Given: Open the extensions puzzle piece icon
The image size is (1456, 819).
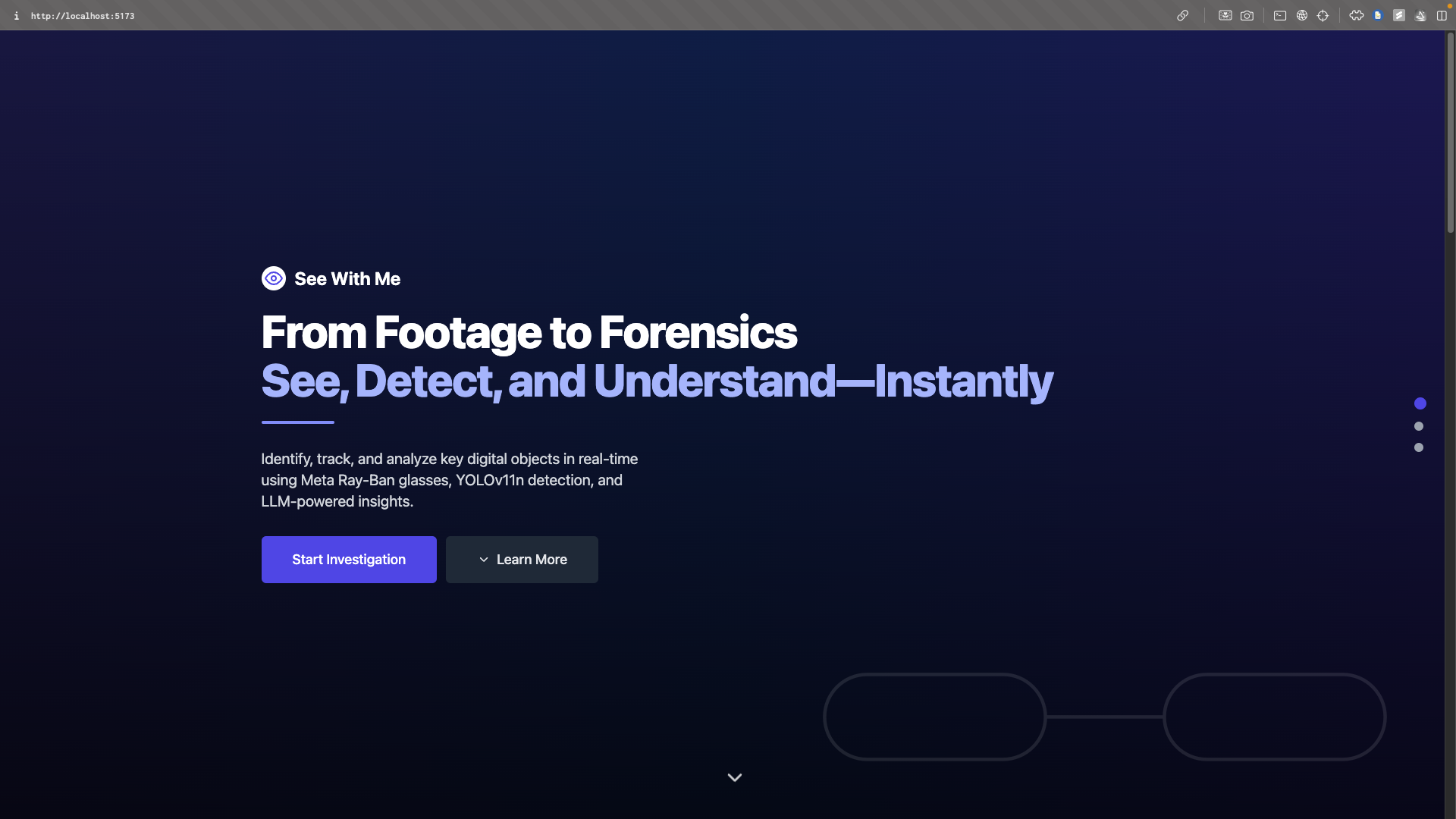Looking at the screenshot, I should (1357, 15).
